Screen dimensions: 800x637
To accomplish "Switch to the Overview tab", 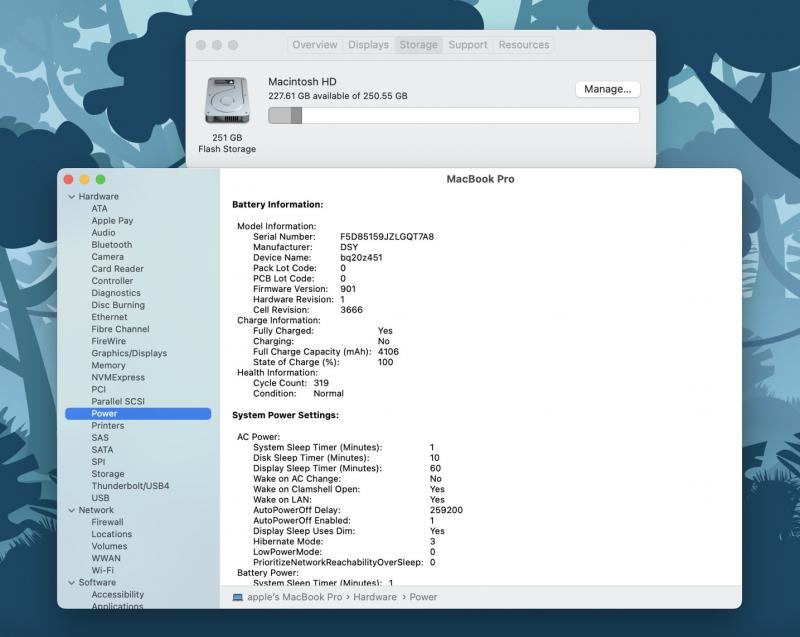I will point(315,45).
